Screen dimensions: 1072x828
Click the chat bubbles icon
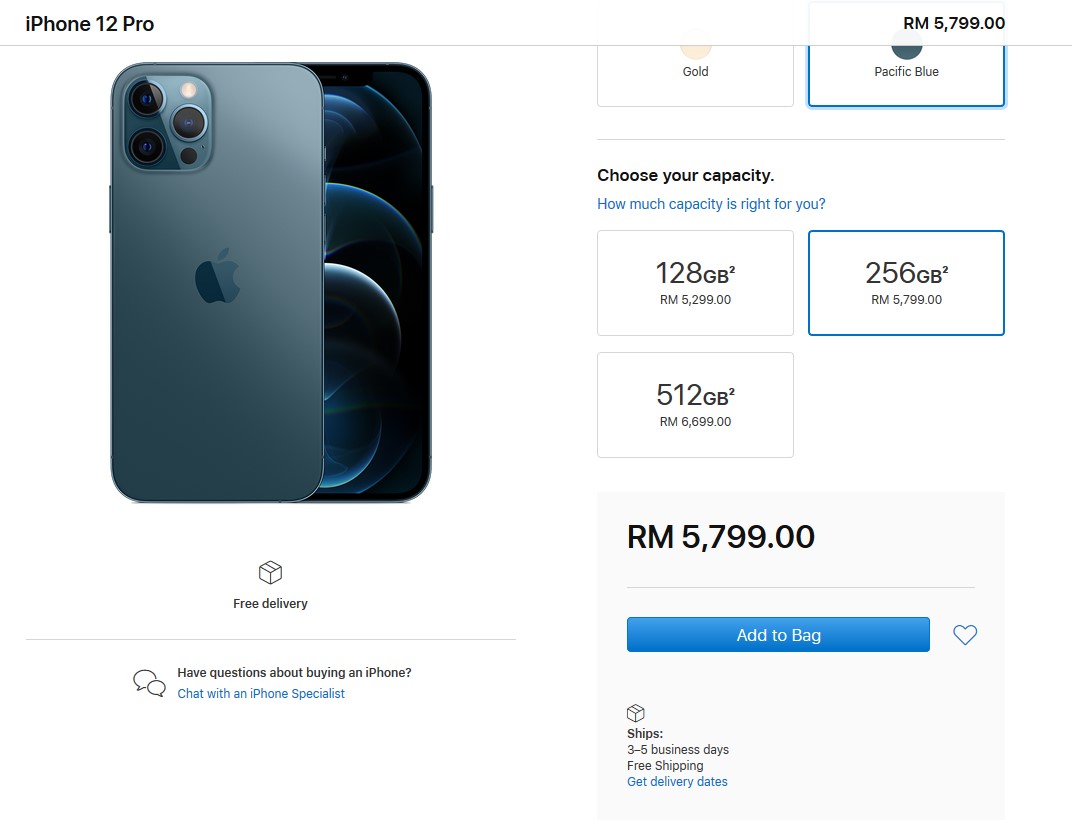tap(149, 683)
